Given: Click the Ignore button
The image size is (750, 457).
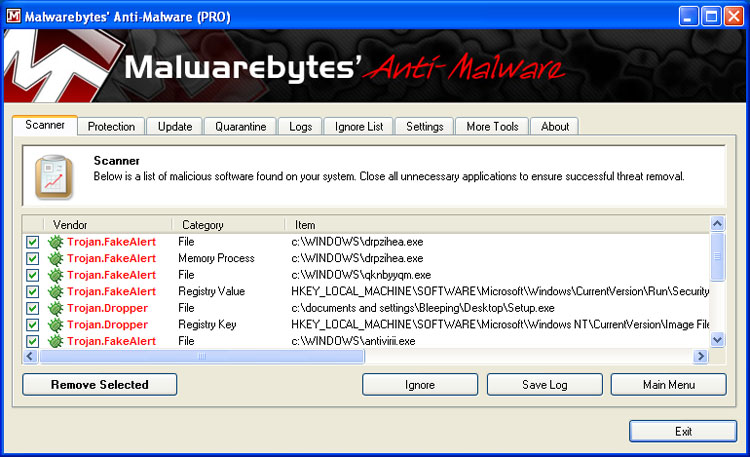Looking at the screenshot, I should (x=420, y=385).
